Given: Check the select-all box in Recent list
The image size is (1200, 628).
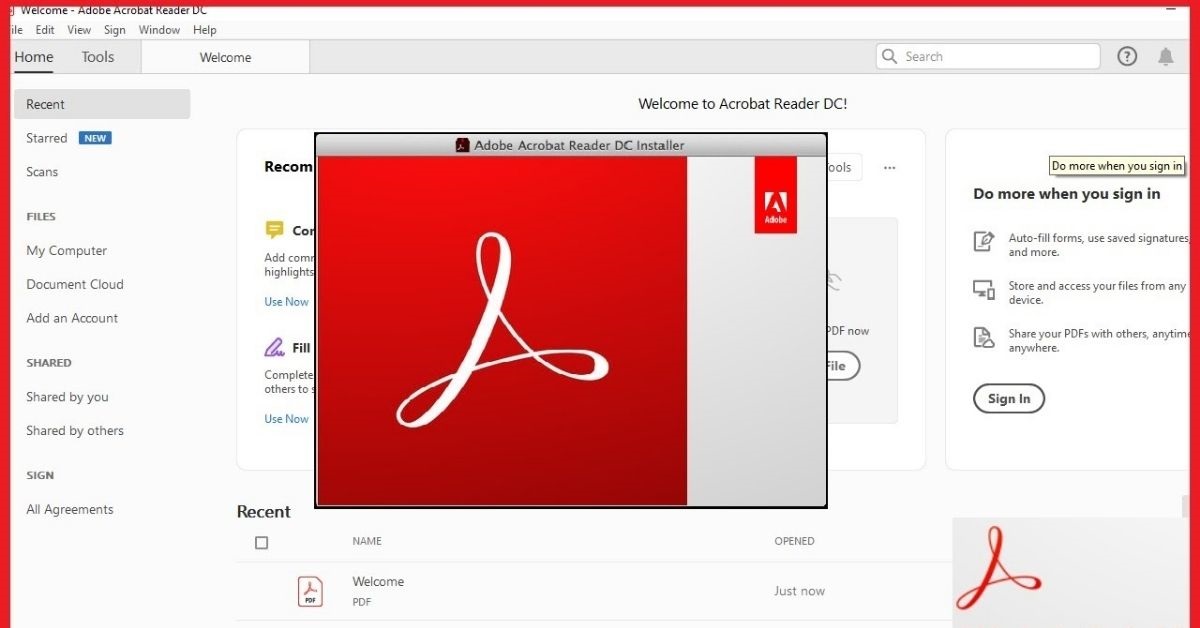Looking at the screenshot, I should [x=261, y=542].
